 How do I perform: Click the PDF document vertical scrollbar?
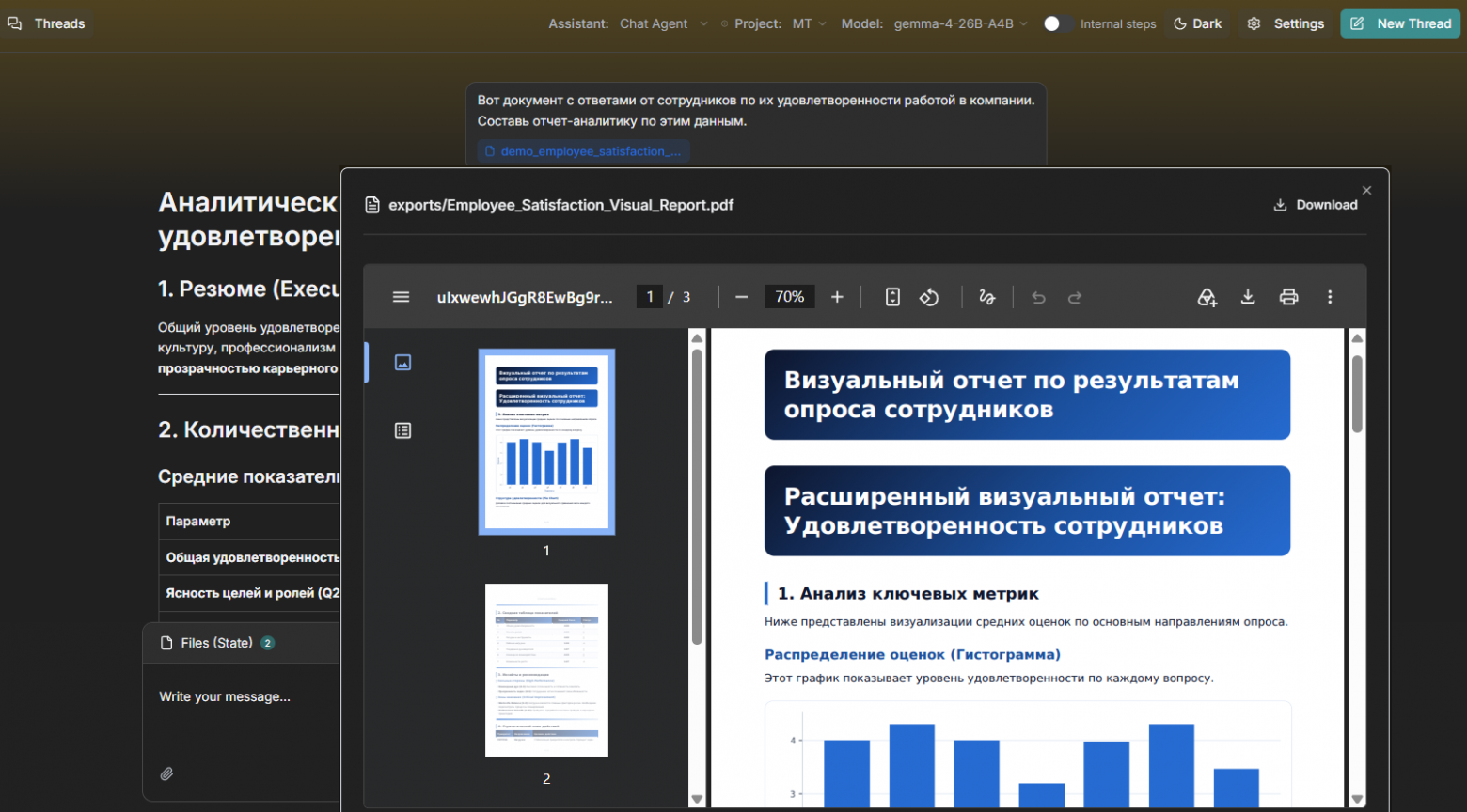click(x=1357, y=394)
